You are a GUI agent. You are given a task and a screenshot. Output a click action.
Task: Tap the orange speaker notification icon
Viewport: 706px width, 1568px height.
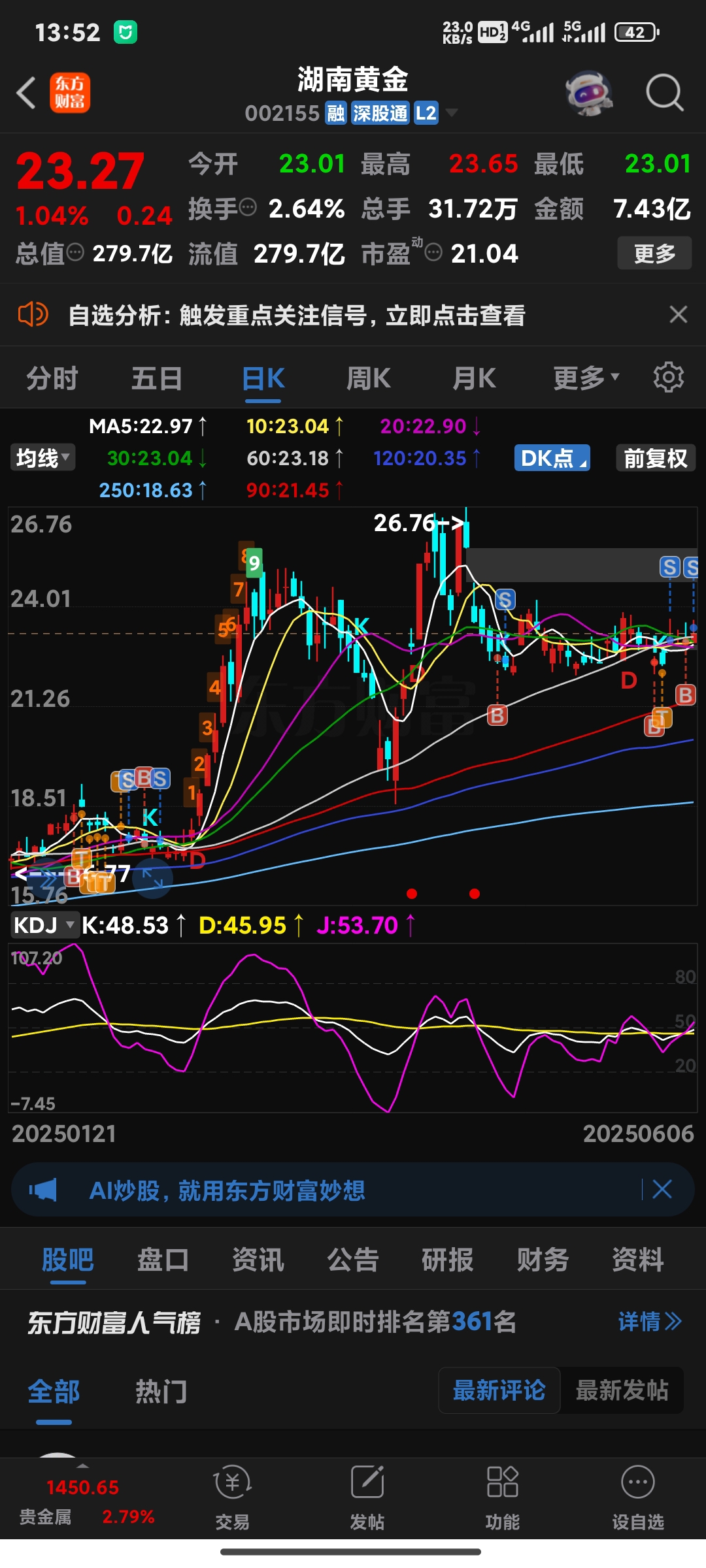coord(33,315)
